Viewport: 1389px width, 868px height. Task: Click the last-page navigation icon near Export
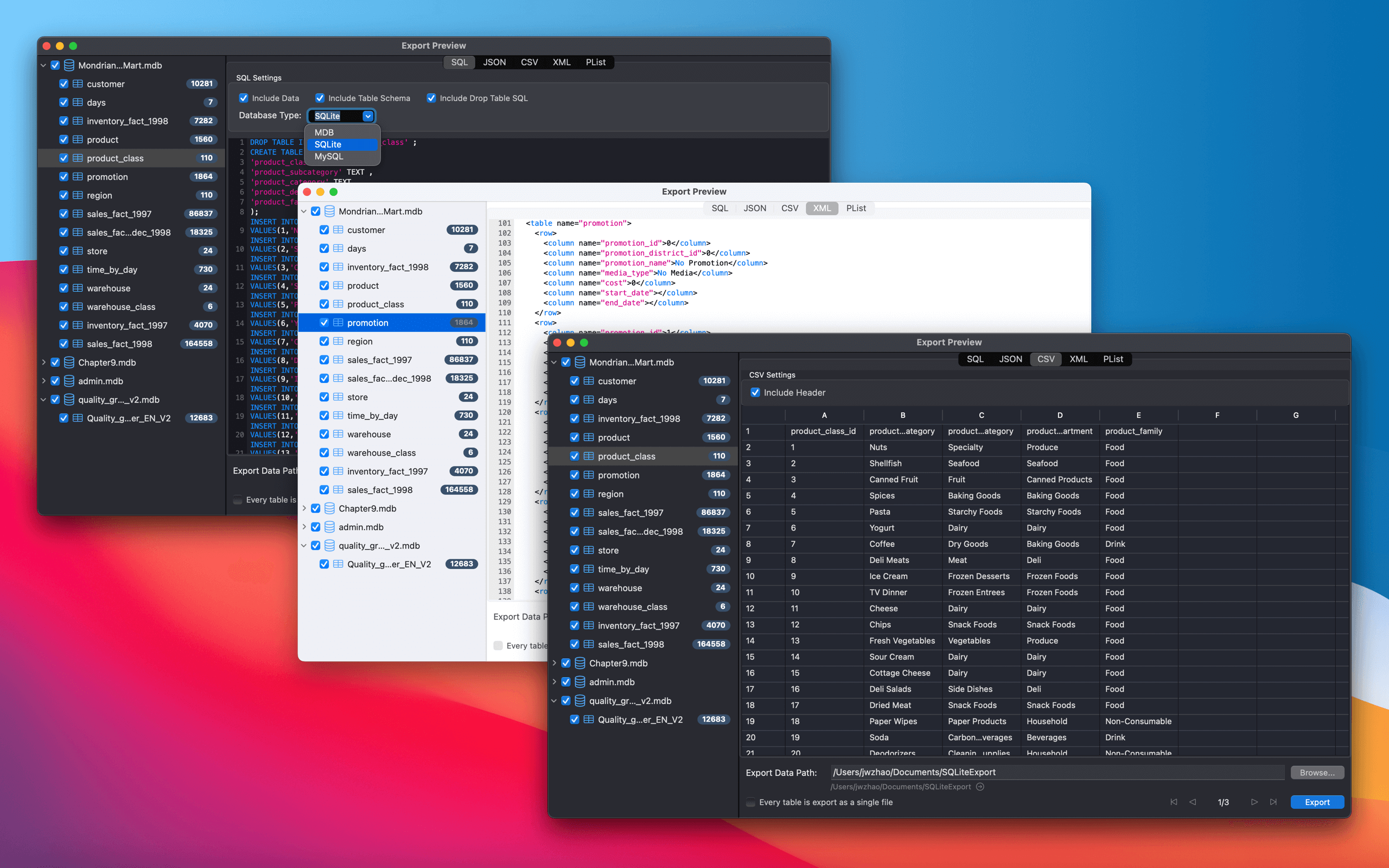(x=1273, y=802)
